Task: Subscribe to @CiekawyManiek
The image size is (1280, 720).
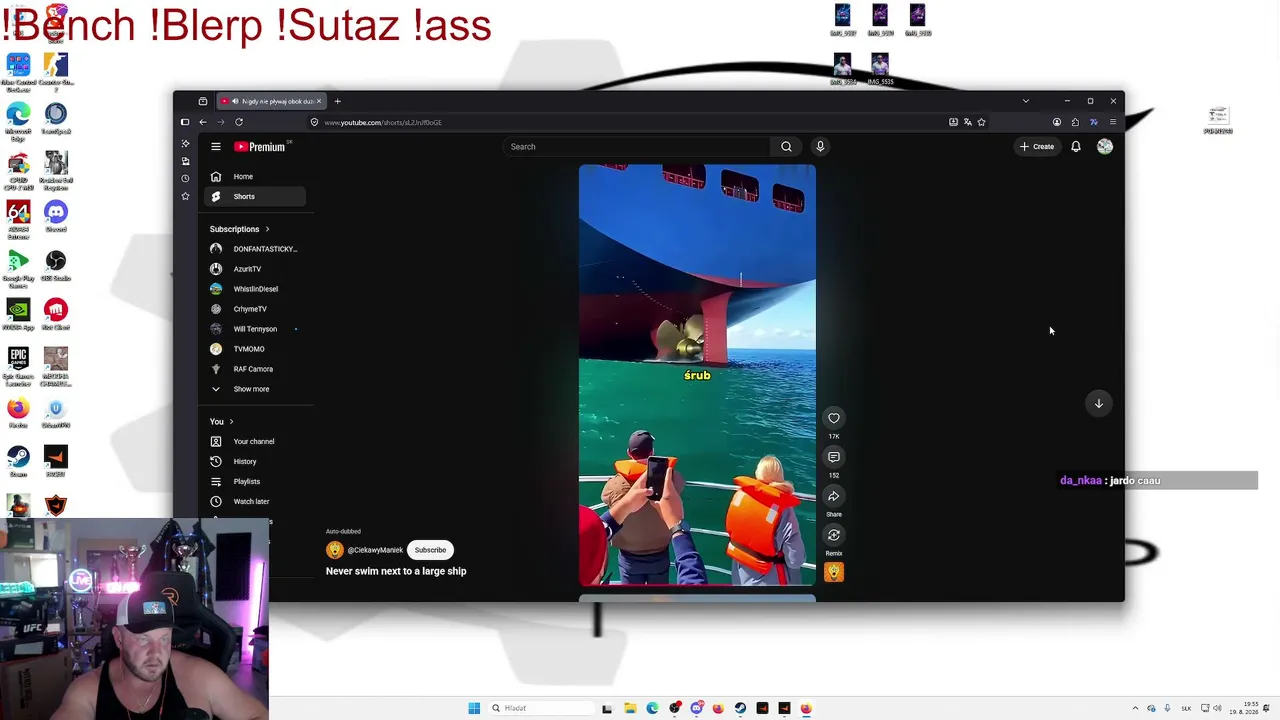Action: coord(430,550)
